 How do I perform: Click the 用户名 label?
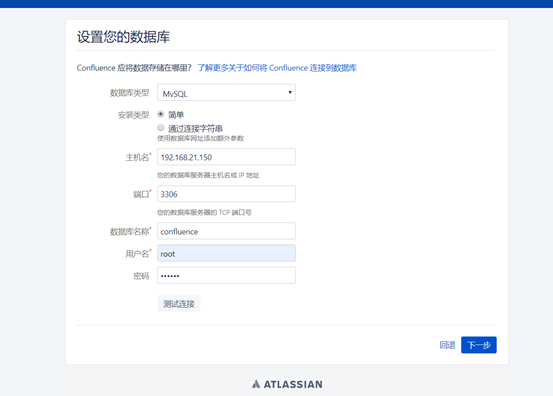coord(137,254)
